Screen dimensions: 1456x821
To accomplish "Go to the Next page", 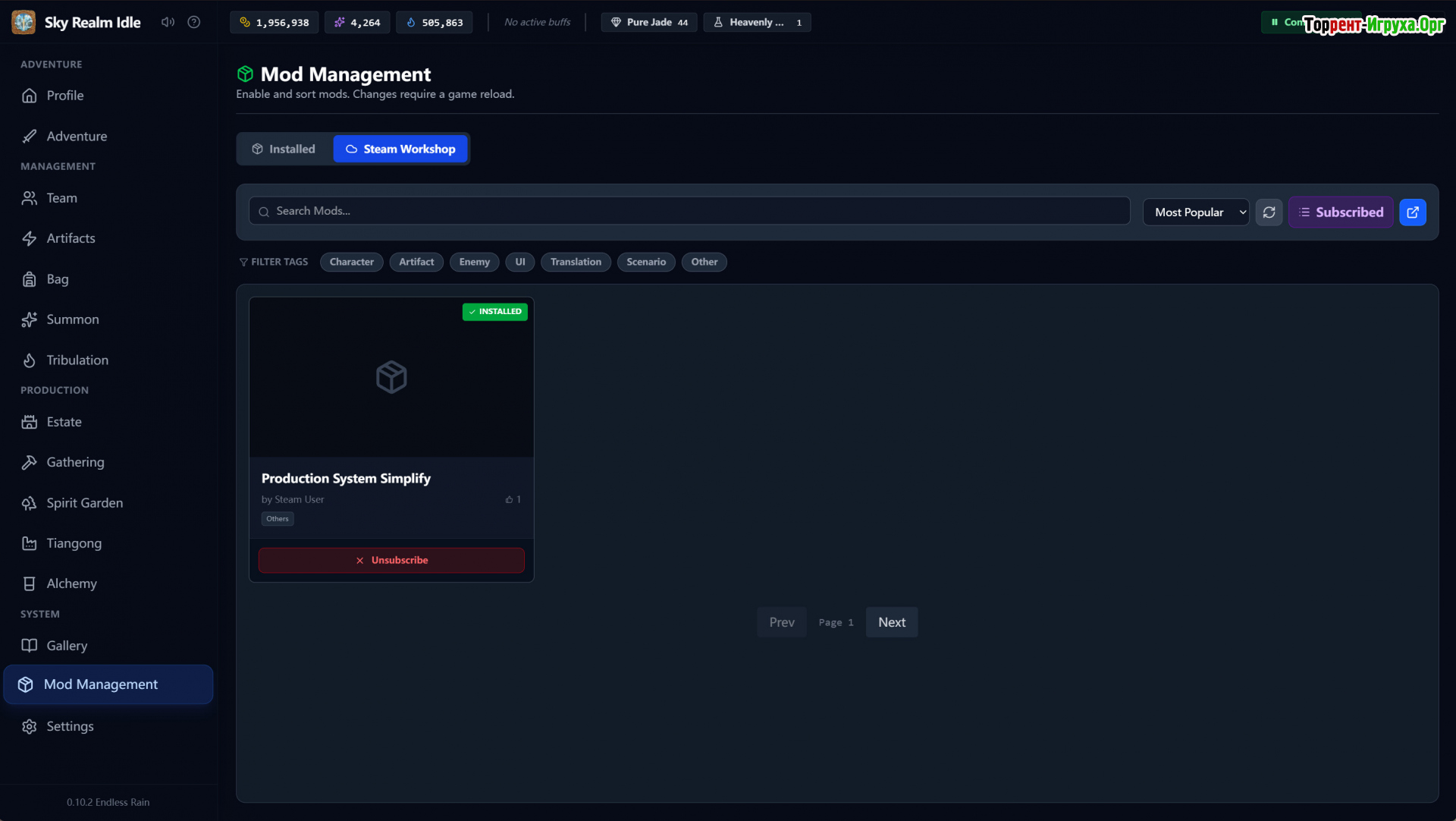I will (892, 622).
